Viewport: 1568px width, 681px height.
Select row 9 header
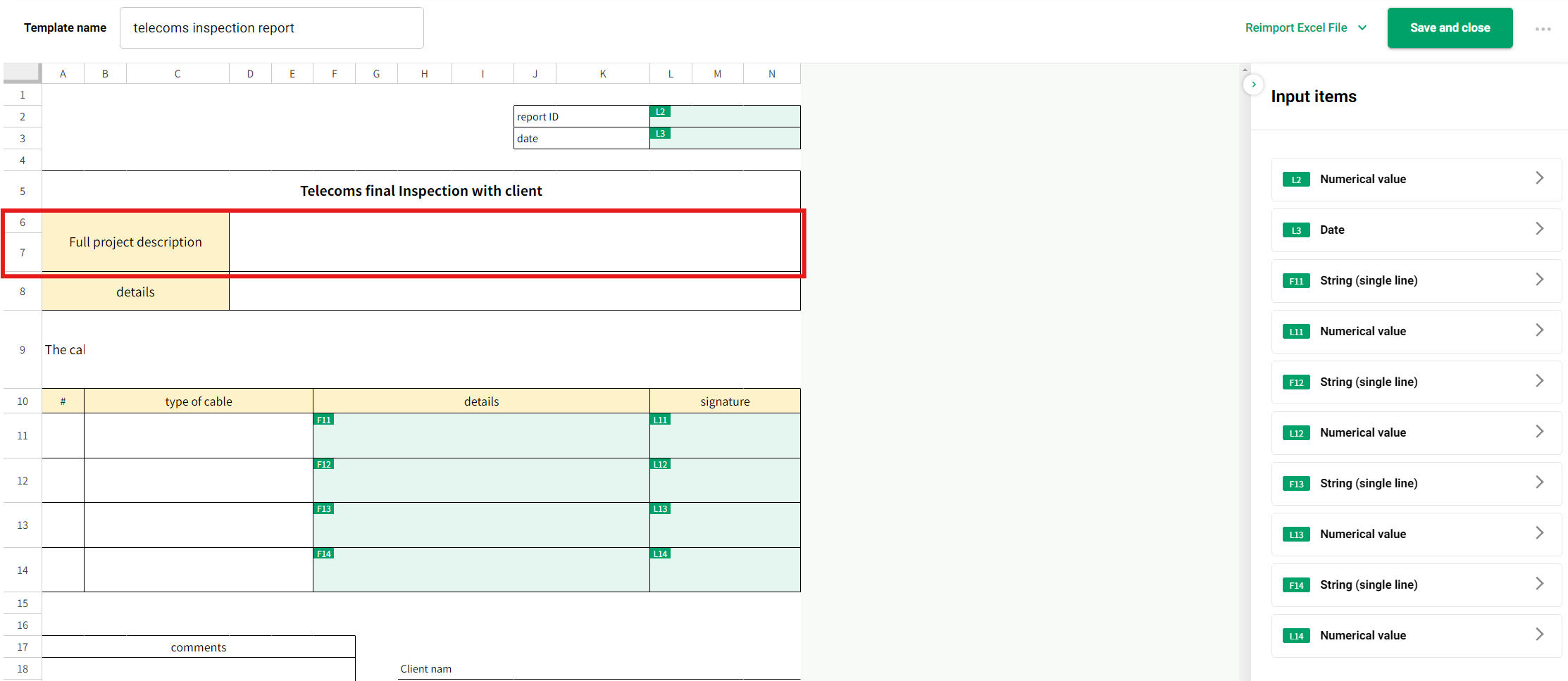pyautogui.click(x=23, y=350)
